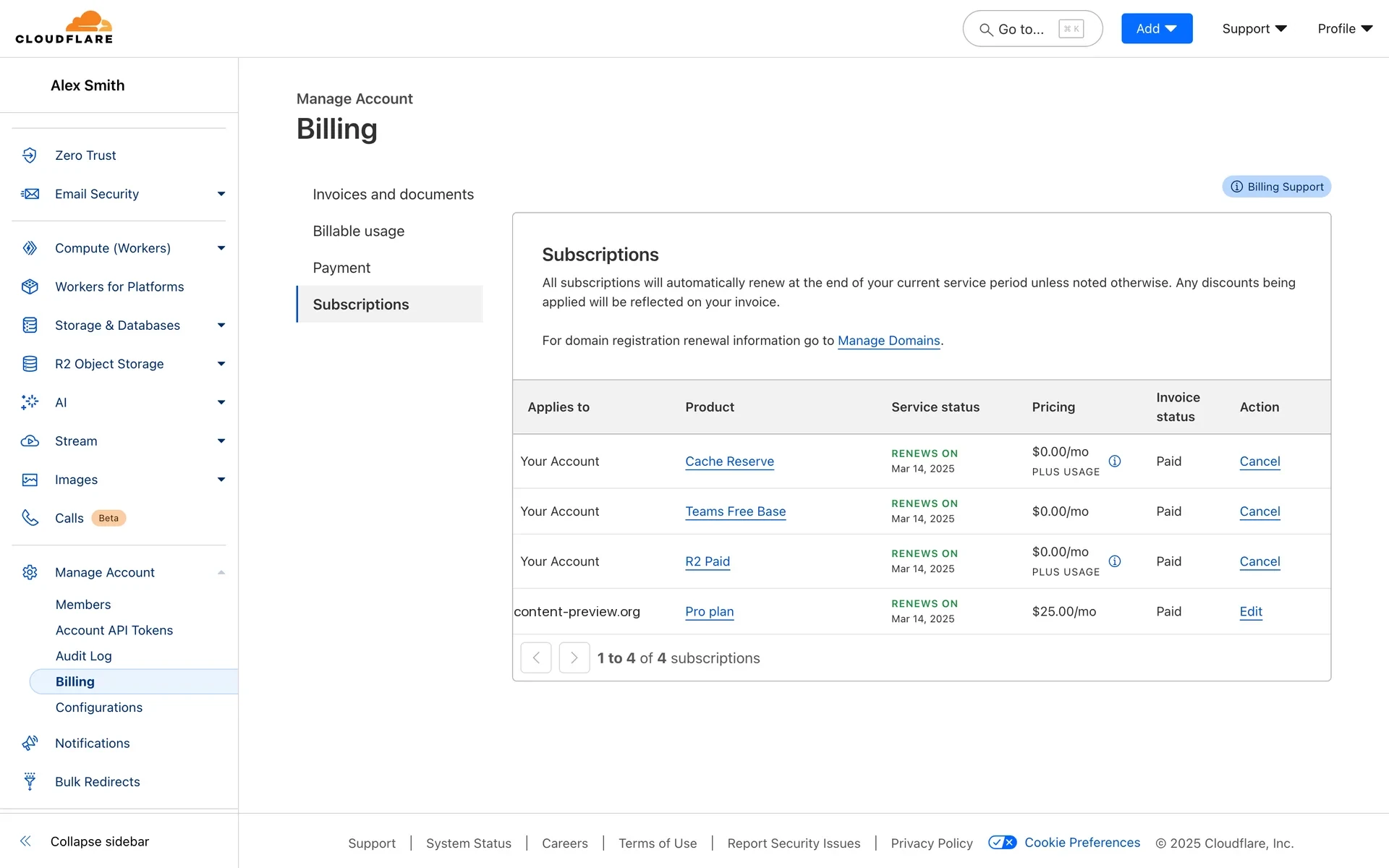Open the R2 Paid product link
Image resolution: width=1389 pixels, height=868 pixels.
click(708, 561)
